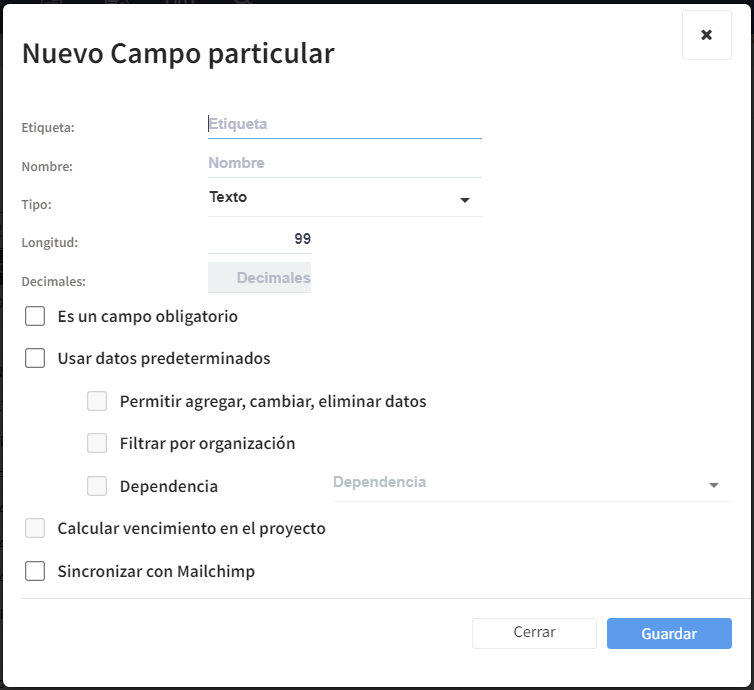754x690 pixels.
Task: Click the Tipo dropdown arrow
Action: point(465,200)
